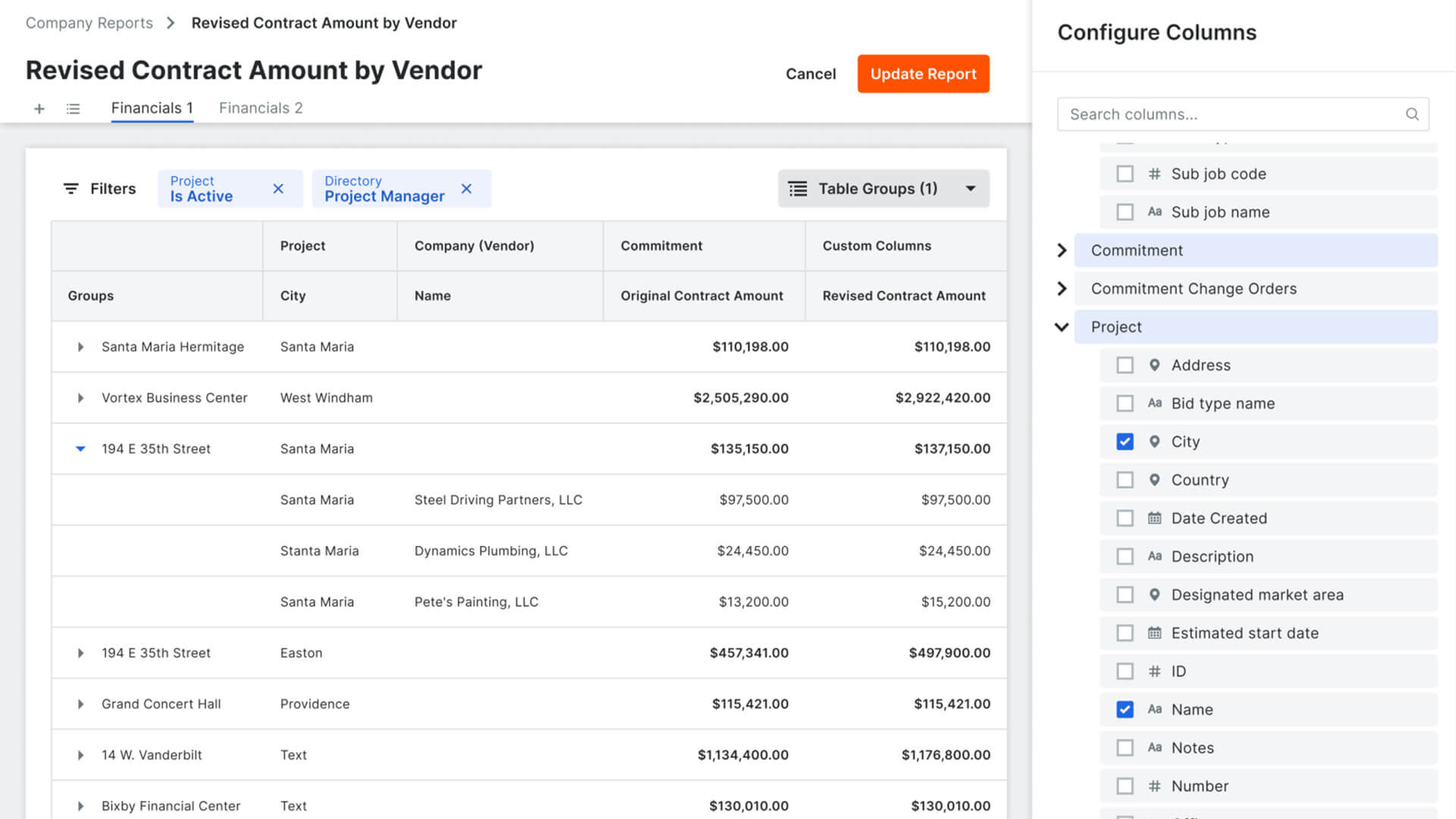Uncheck the Name column checkbox
1456x819 pixels.
[1125, 709]
